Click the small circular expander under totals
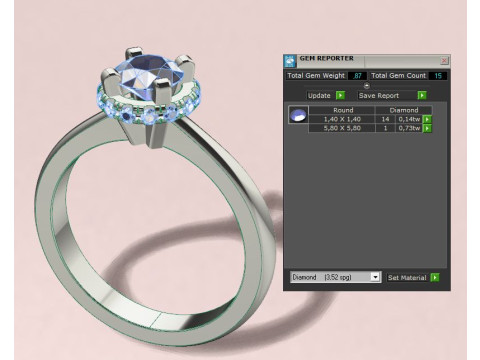 [x=367, y=86]
